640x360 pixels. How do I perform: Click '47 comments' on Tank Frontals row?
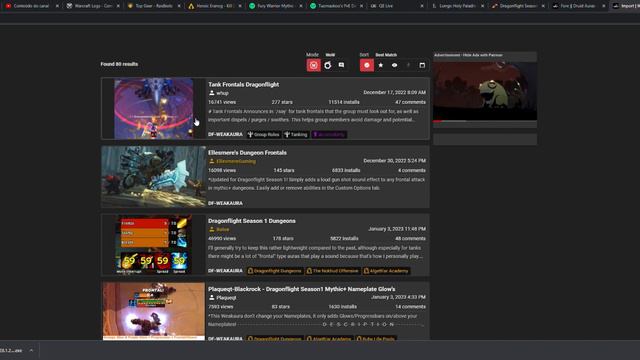click(x=410, y=102)
